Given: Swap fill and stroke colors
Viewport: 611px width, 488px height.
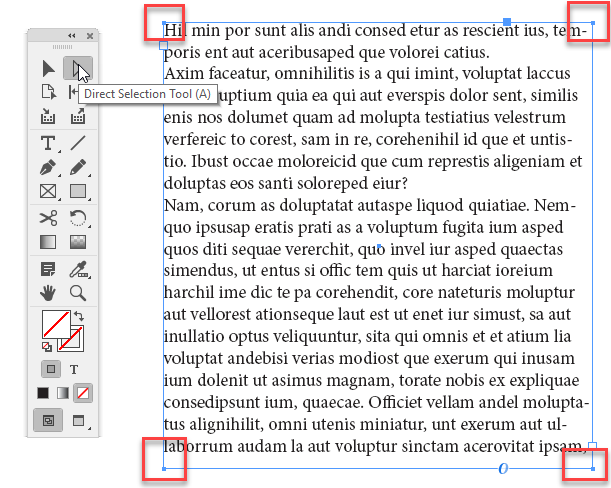Looking at the screenshot, I should [80, 317].
